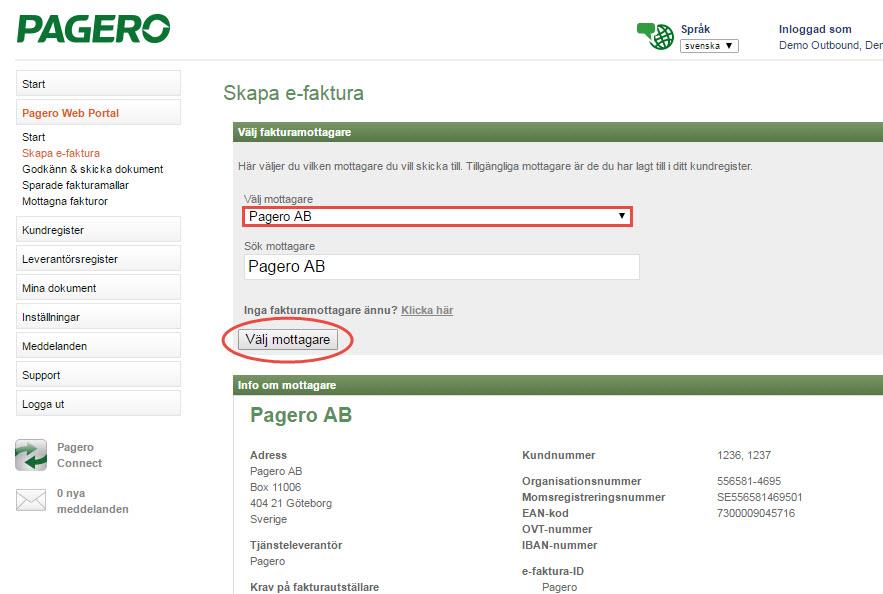Click the IBAN-nummer label
The width and height of the screenshot is (883, 594).
(x=560, y=545)
